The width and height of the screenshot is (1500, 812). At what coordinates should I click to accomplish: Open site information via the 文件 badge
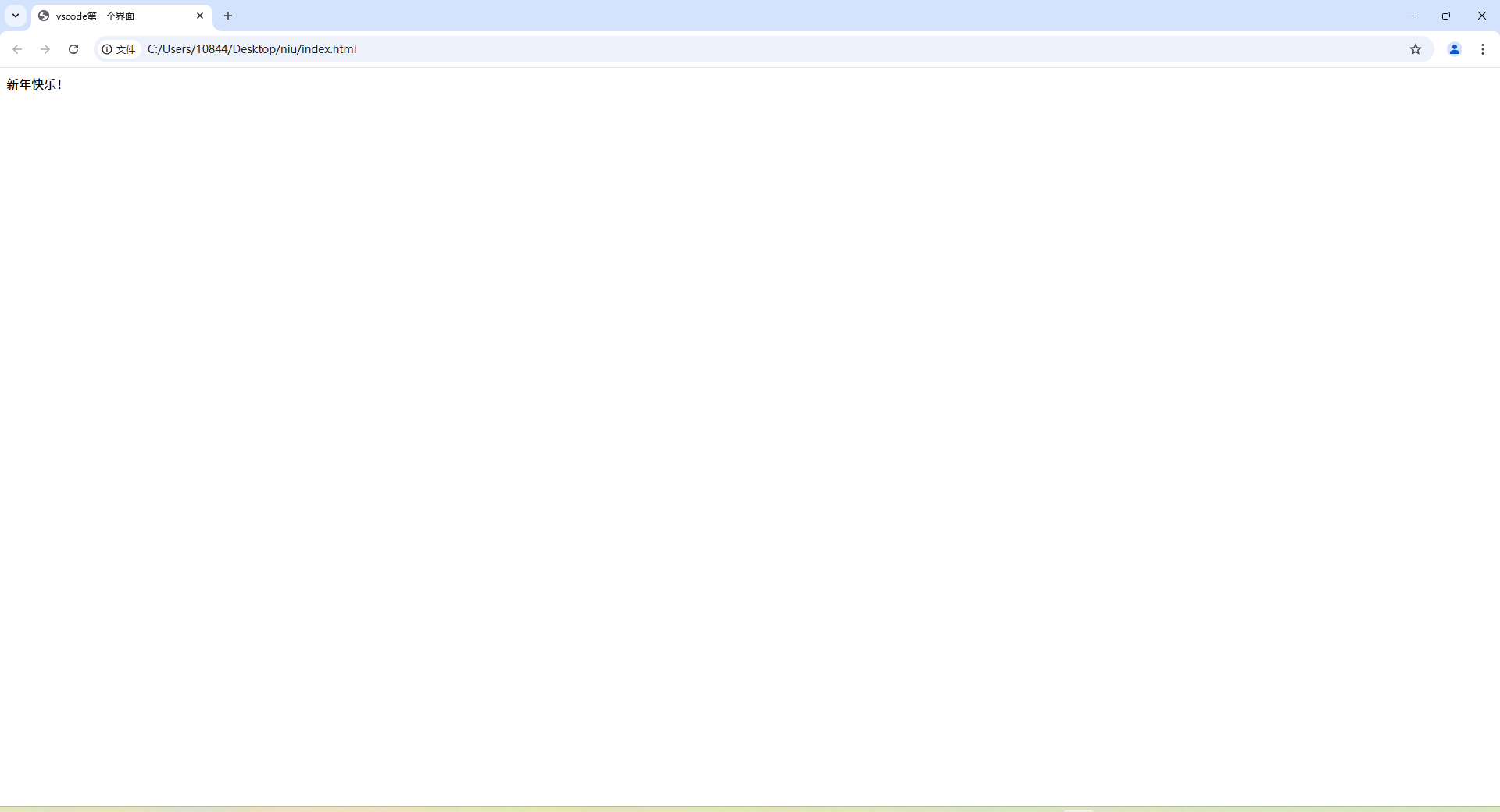(118, 49)
